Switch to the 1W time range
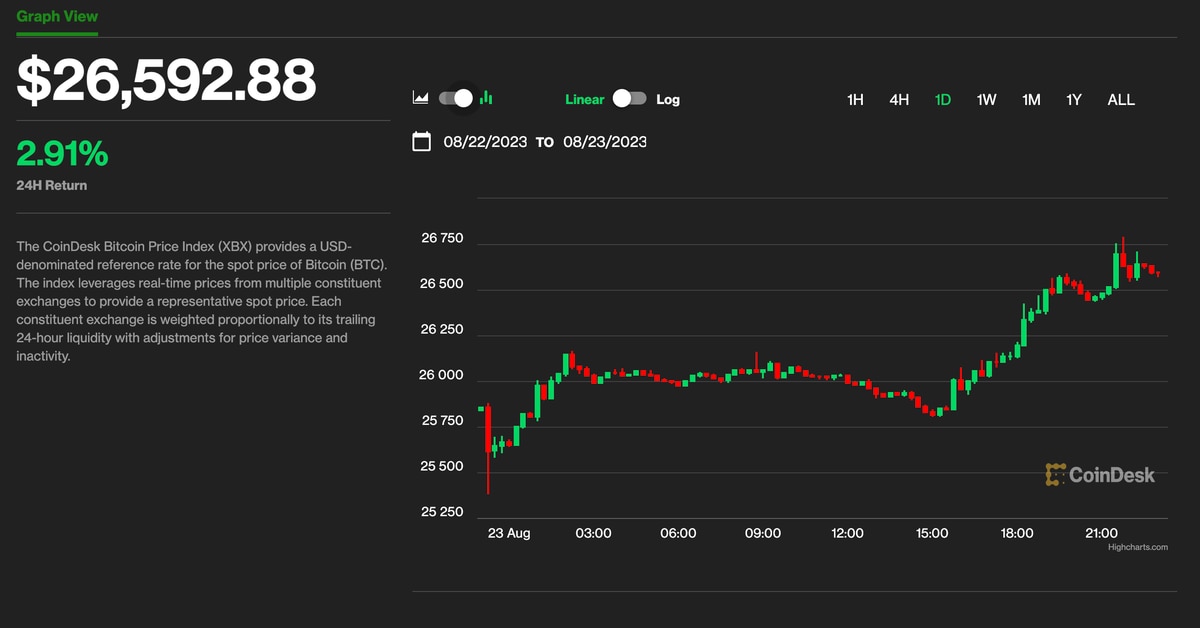 pos(986,99)
